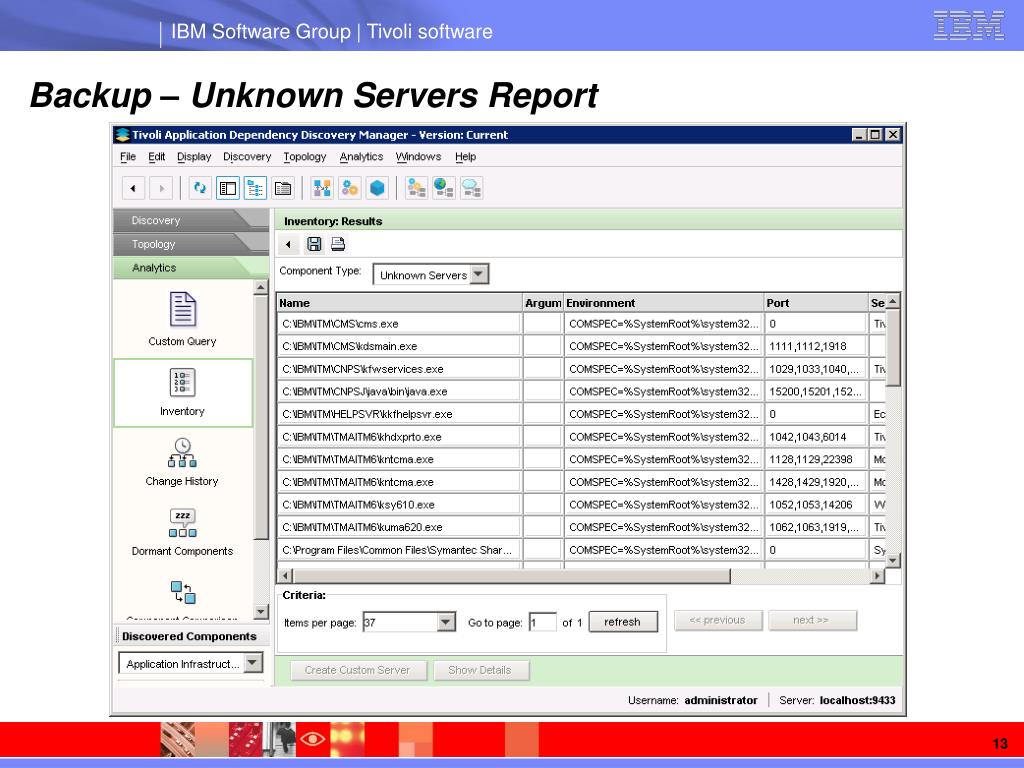Open the Edit menu
Viewport: 1024px width, 768px height.
click(157, 157)
